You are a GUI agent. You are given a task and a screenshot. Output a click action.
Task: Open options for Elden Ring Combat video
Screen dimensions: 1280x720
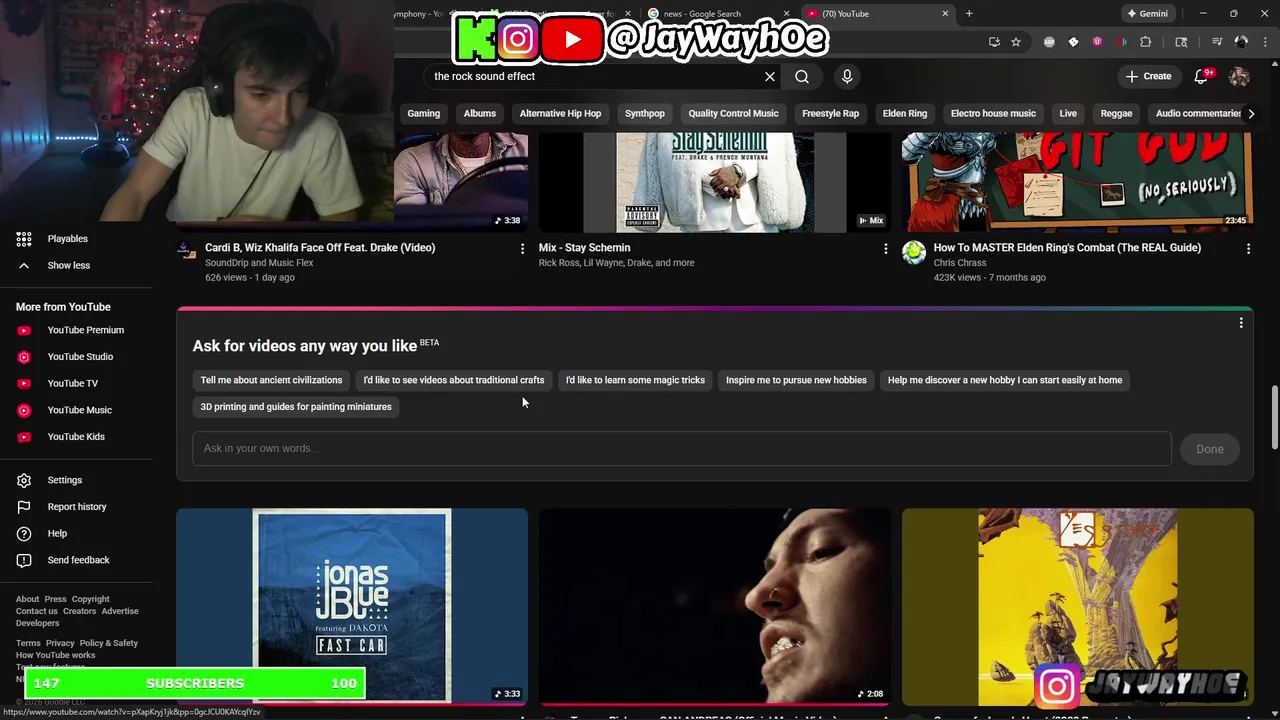[1248, 248]
